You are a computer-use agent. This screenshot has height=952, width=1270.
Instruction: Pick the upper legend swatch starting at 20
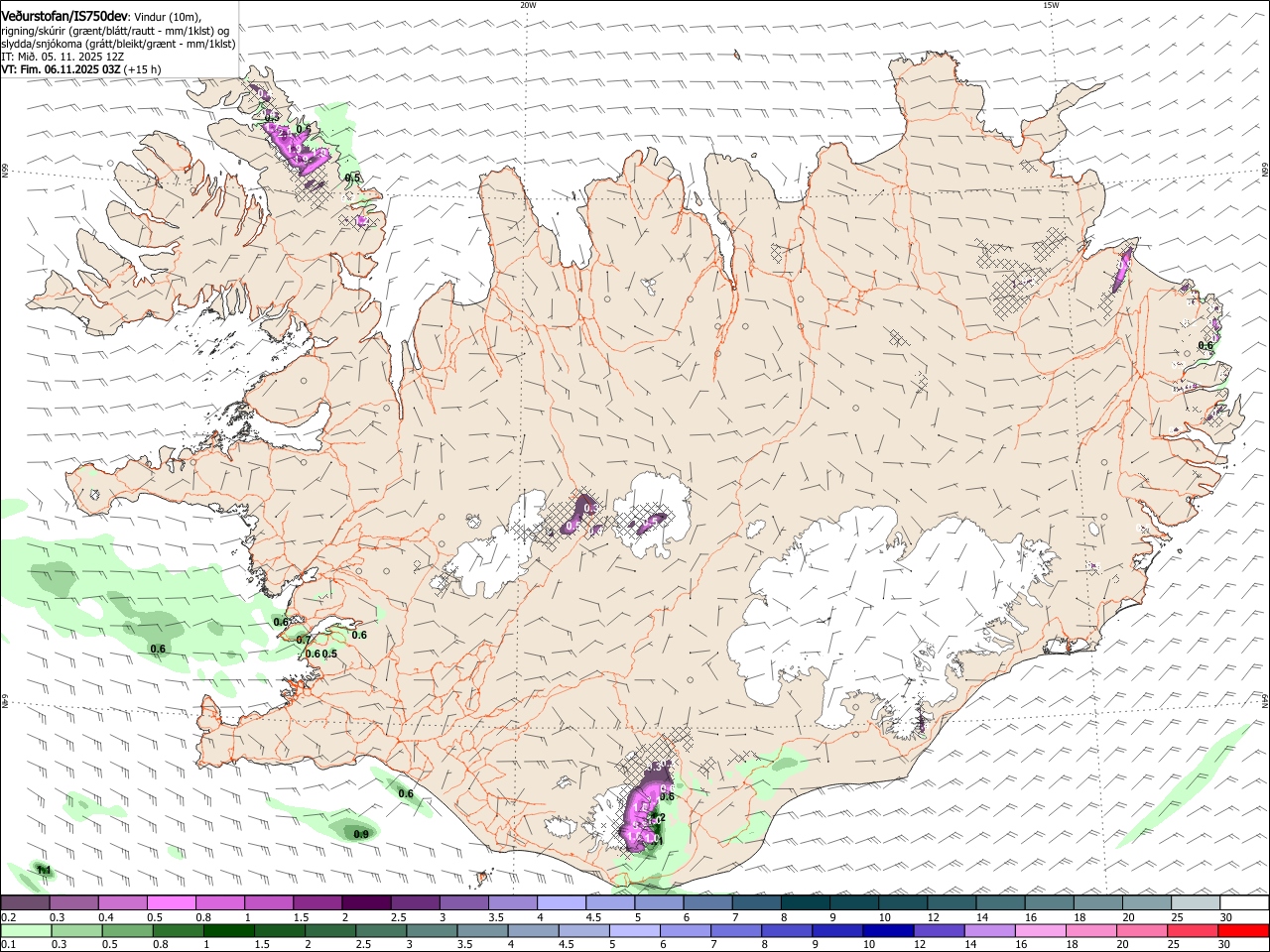(1146, 902)
